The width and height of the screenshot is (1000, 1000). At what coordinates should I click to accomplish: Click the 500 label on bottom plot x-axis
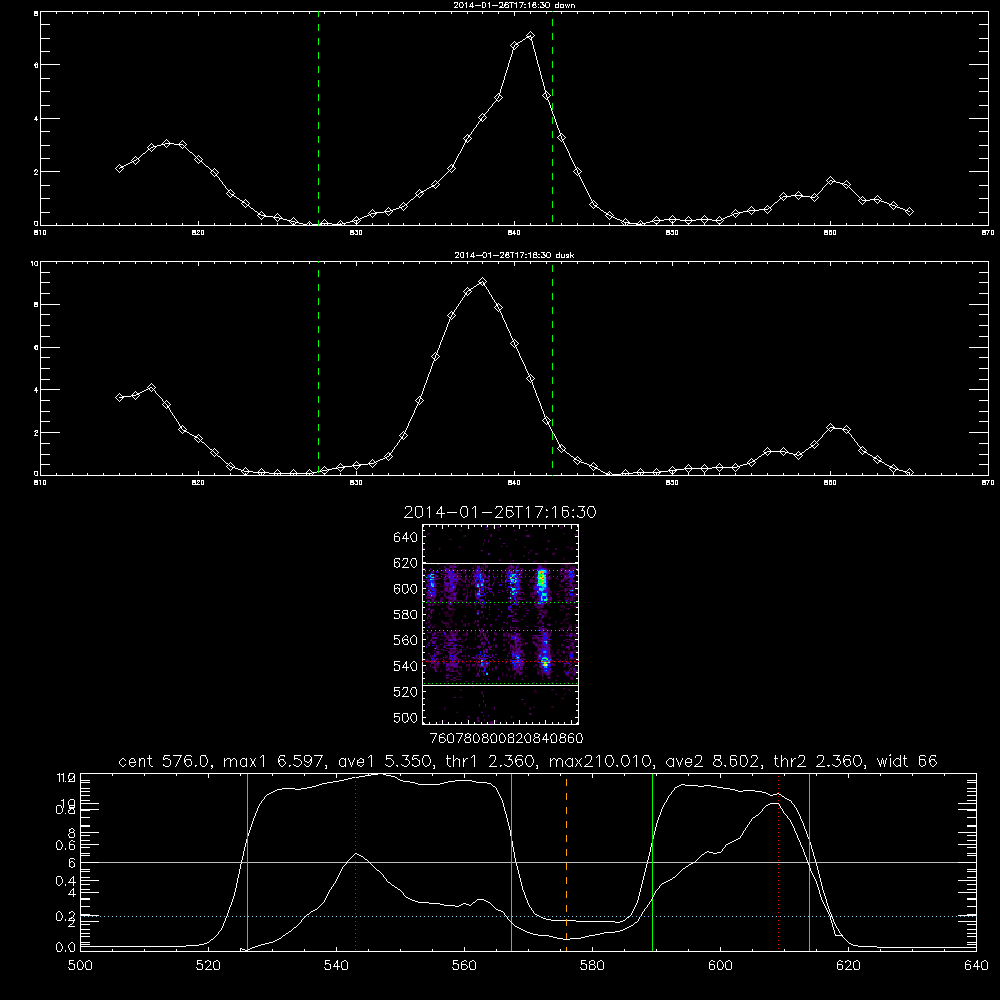coord(80,966)
